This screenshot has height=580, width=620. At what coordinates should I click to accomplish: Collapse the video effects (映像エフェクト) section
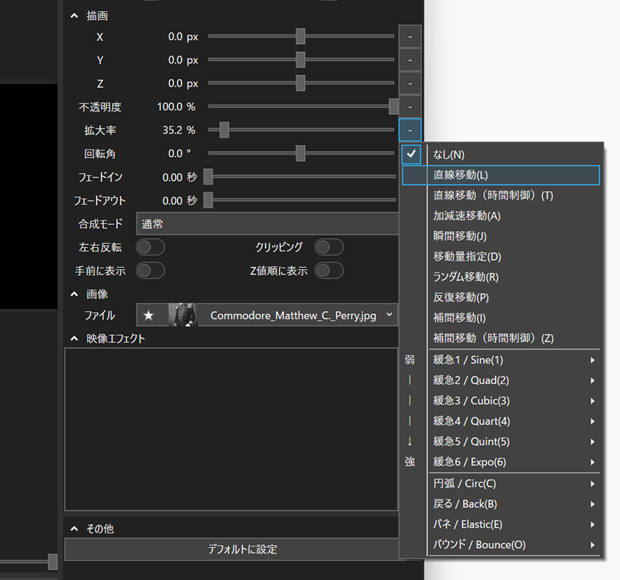click(74, 339)
